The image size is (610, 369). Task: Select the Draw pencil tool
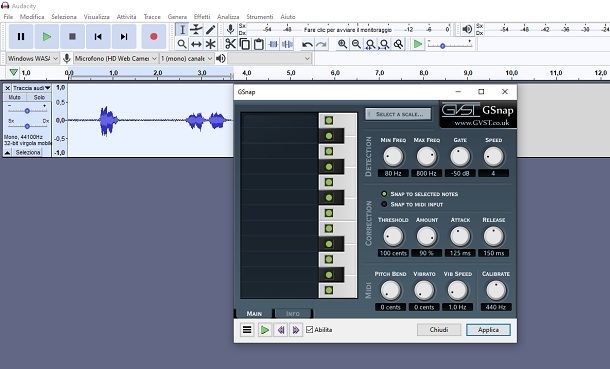210,30
